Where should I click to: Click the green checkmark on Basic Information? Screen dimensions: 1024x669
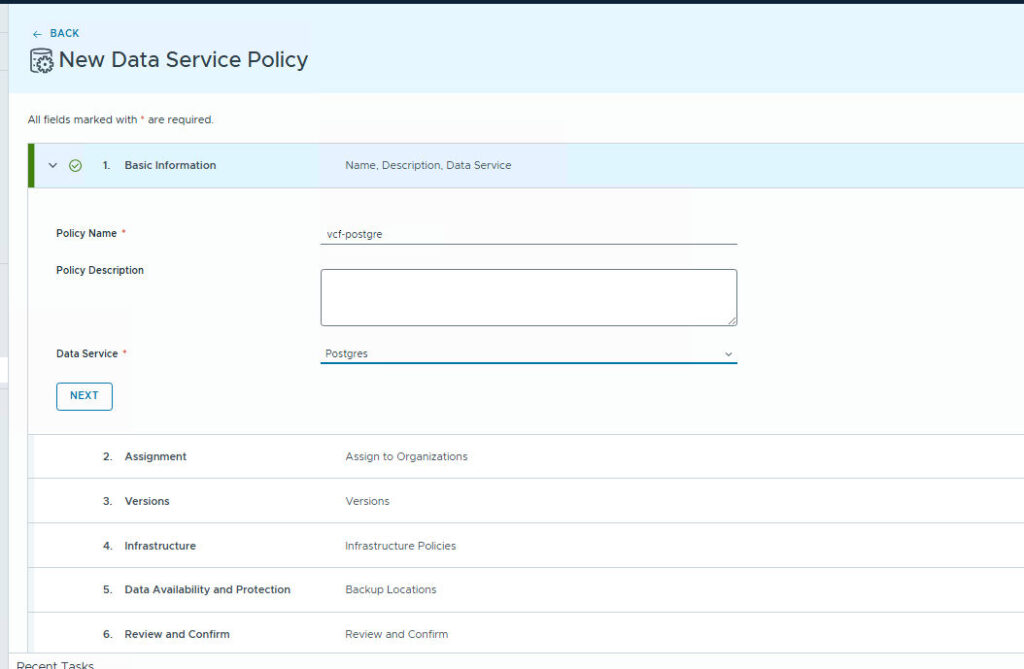(x=75, y=166)
